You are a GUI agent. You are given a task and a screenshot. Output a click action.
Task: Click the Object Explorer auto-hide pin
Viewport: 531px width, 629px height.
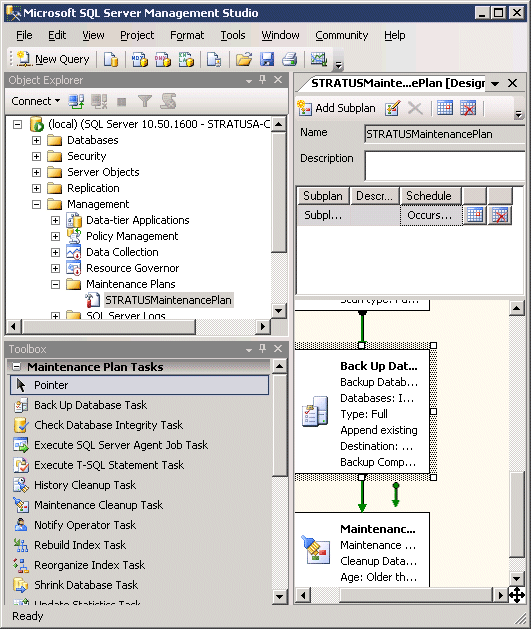point(263,80)
